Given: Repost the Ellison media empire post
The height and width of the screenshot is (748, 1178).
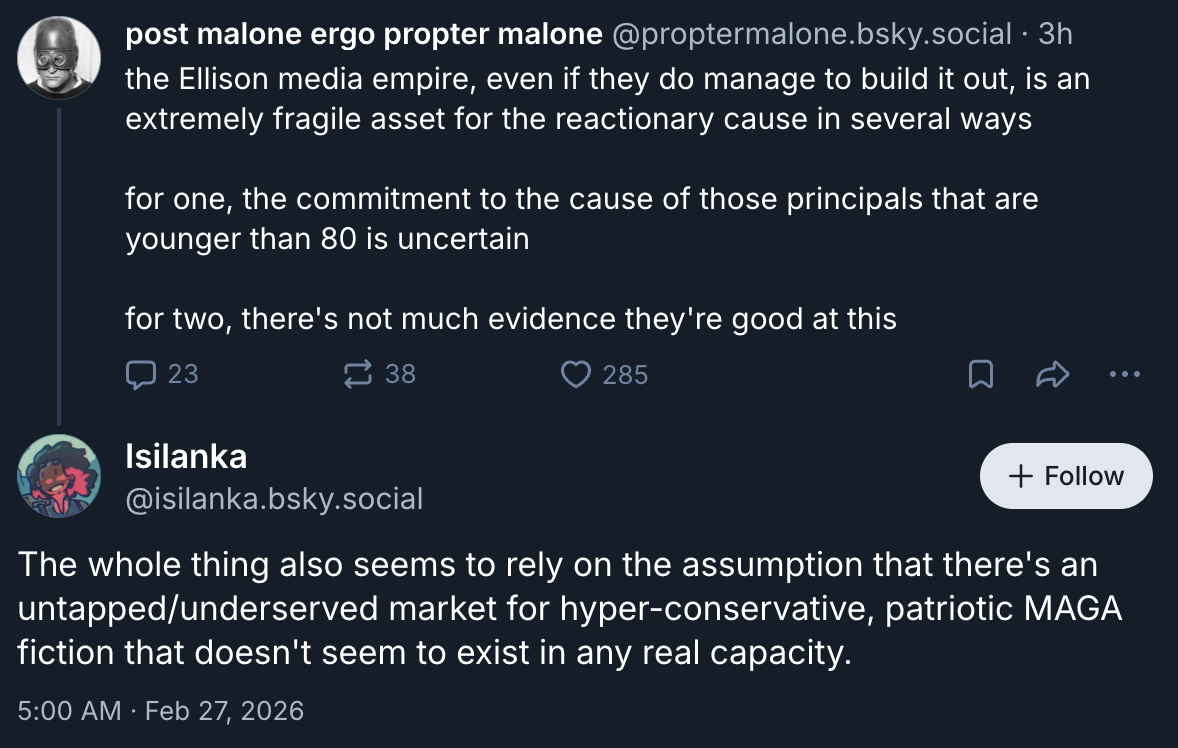Looking at the screenshot, I should (357, 374).
